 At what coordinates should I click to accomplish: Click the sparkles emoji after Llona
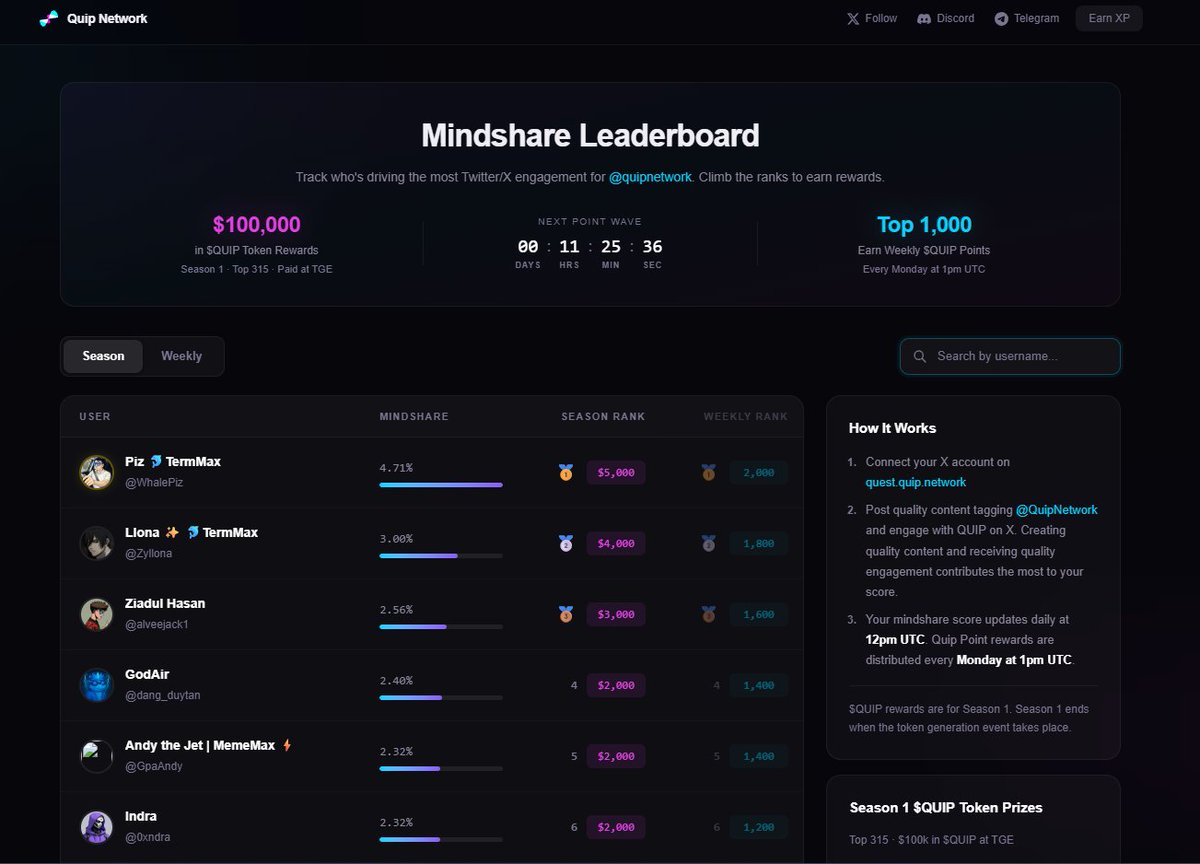click(172, 533)
